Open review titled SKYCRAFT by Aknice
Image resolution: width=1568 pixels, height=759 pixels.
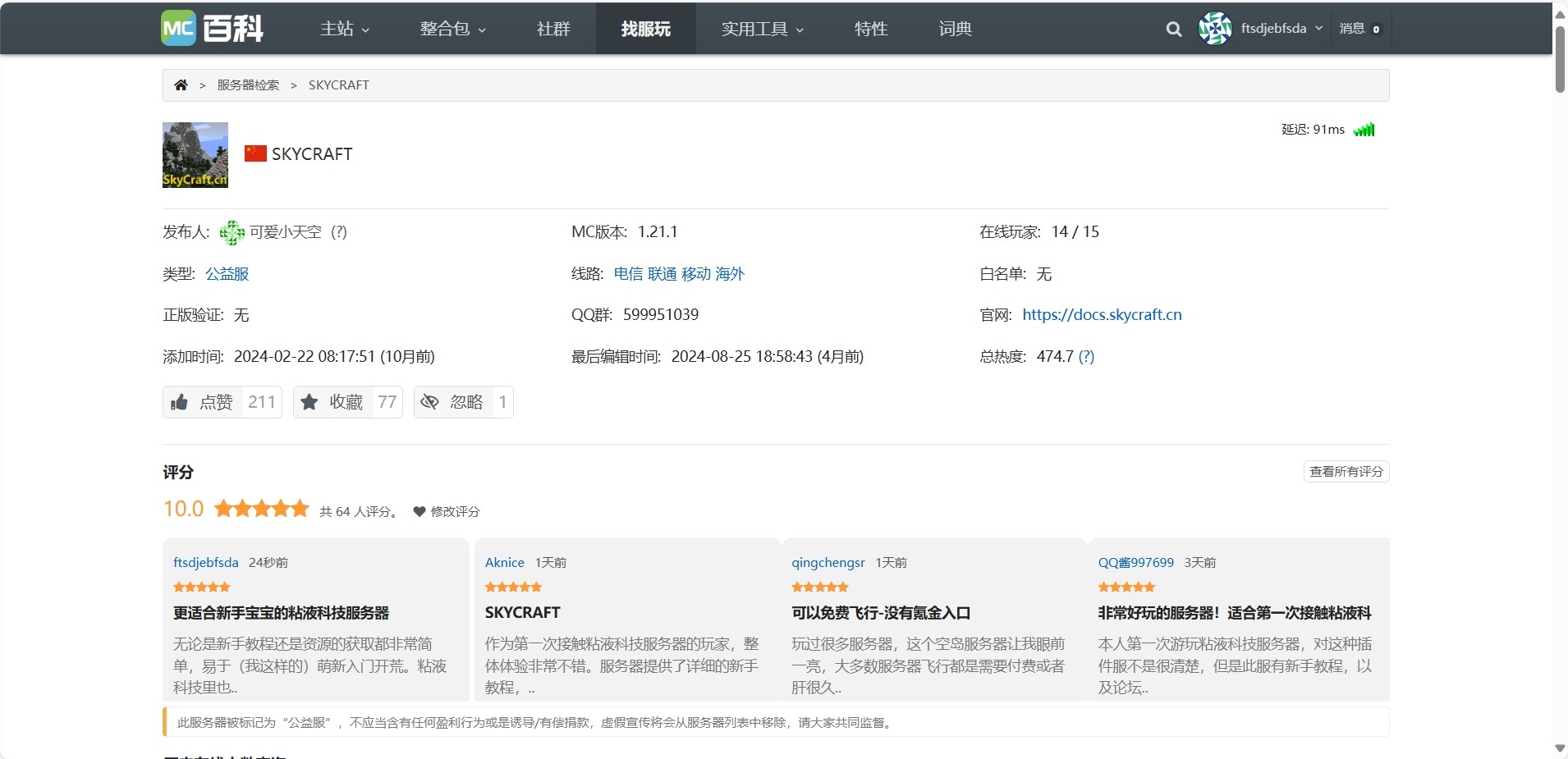pyautogui.click(x=523, y=613)
